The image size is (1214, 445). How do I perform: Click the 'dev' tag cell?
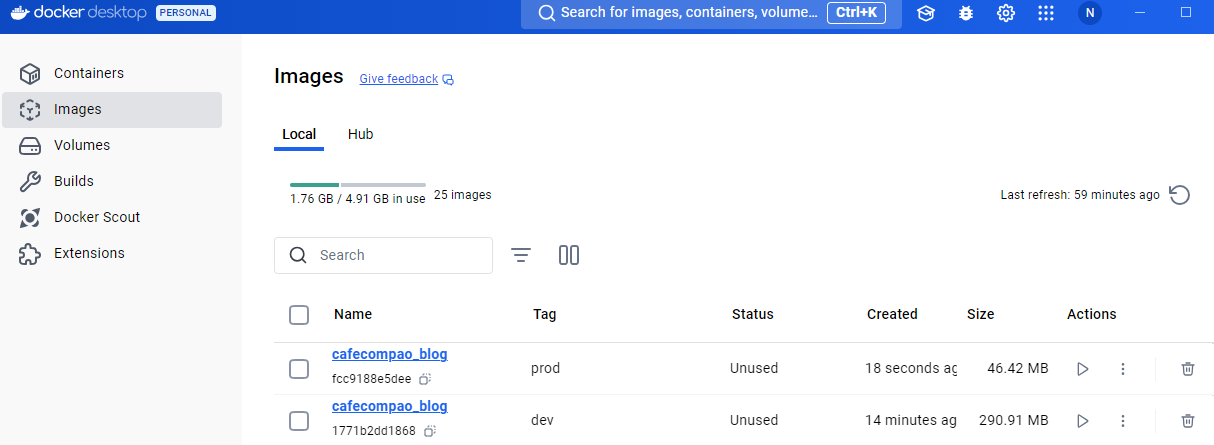pos(542,420)
